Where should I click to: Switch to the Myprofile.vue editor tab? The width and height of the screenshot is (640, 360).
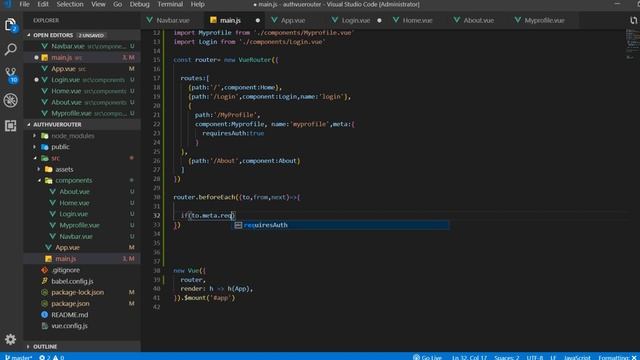point(544,20)
